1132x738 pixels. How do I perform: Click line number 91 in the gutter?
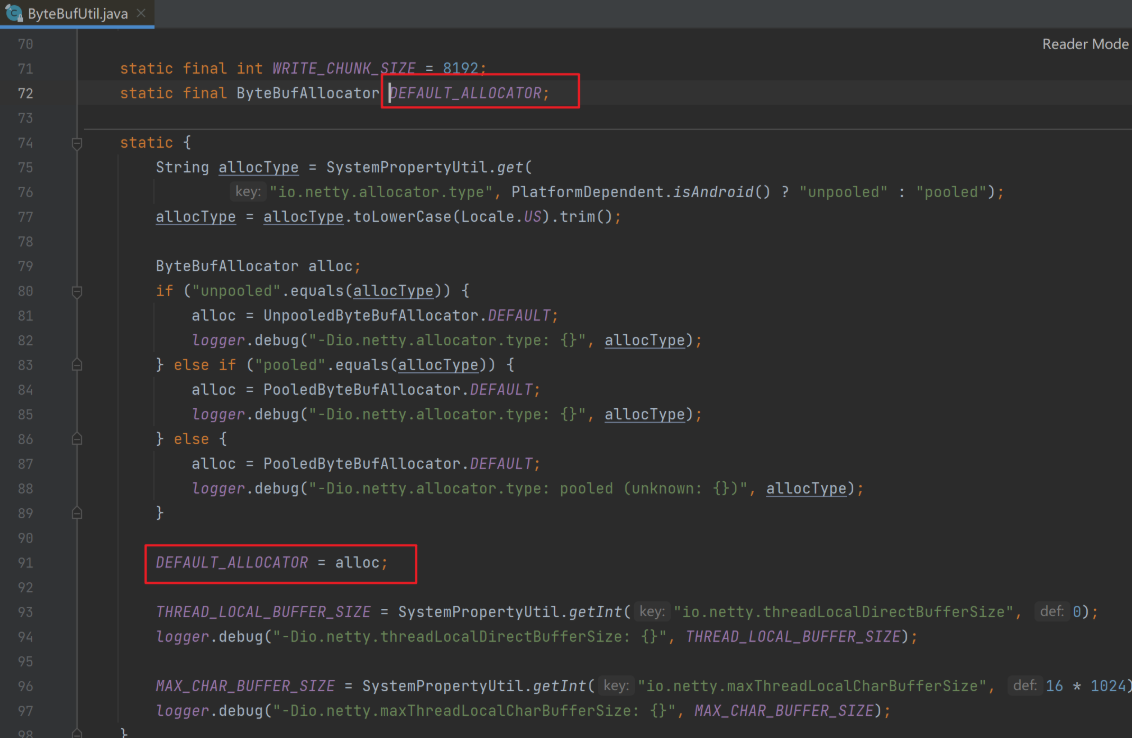point(25,563)
